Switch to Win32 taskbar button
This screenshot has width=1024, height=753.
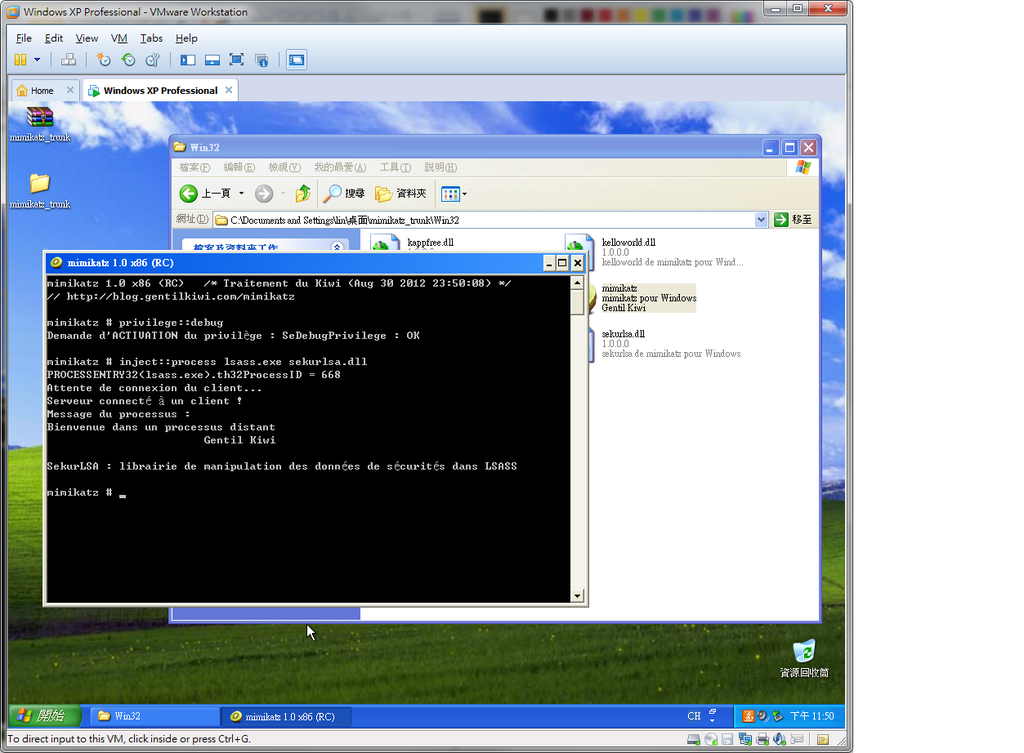pos(154,716)
